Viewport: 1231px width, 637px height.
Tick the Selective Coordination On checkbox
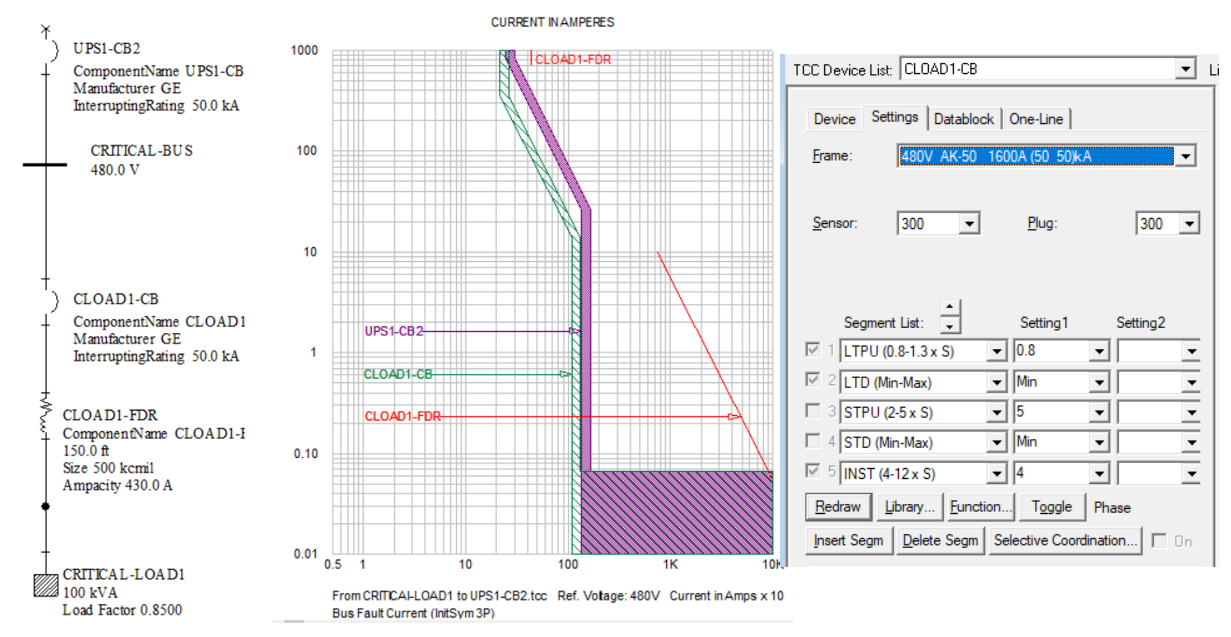1158,541
